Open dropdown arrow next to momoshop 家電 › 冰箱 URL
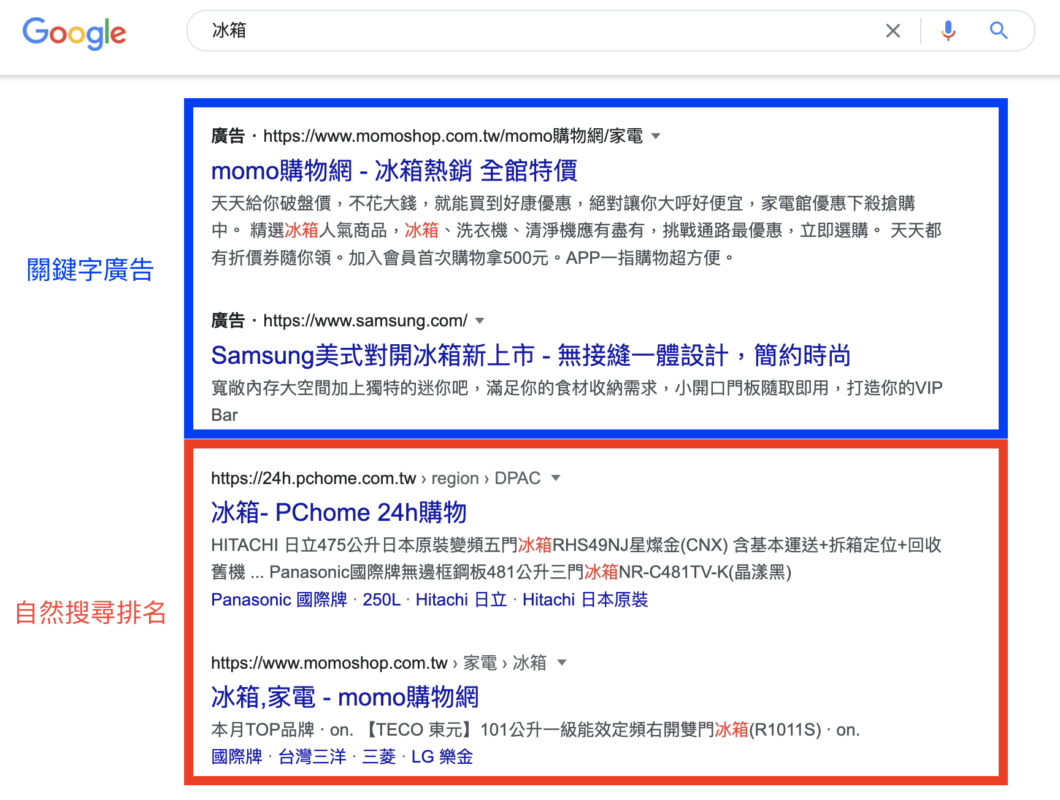 click(x=562, y=663)
